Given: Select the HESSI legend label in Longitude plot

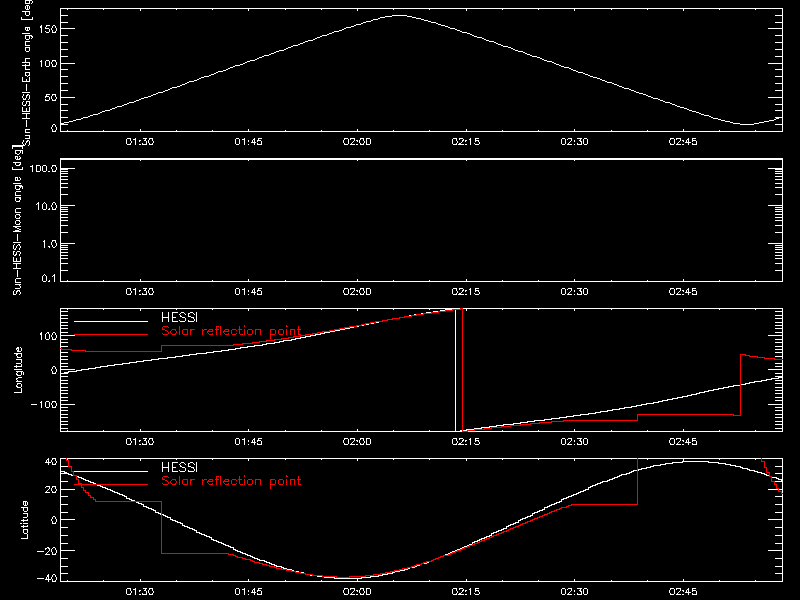Looking at the screenshot, I should [179, 318].
